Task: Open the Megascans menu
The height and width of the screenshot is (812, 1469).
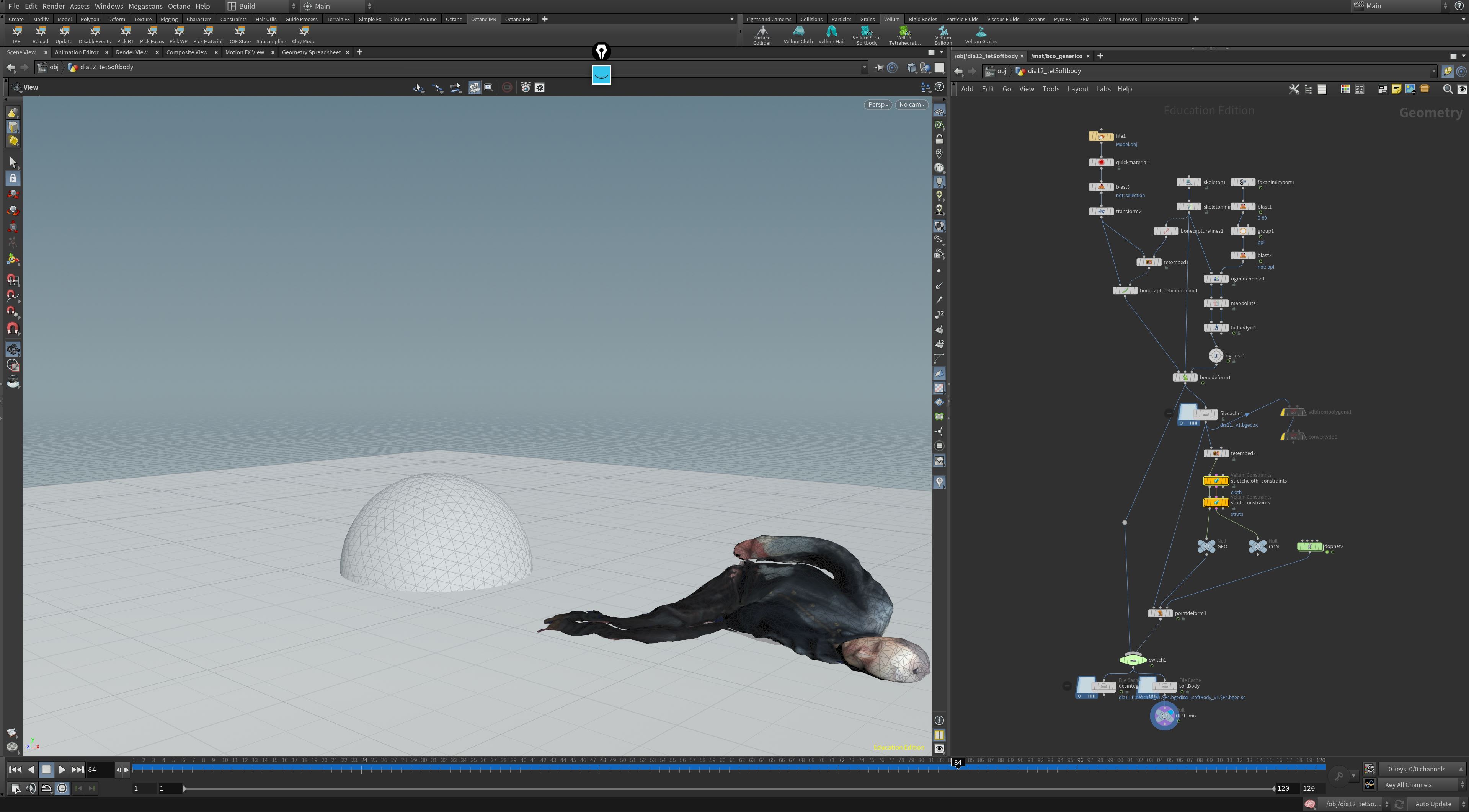Action: click(145, 6)
